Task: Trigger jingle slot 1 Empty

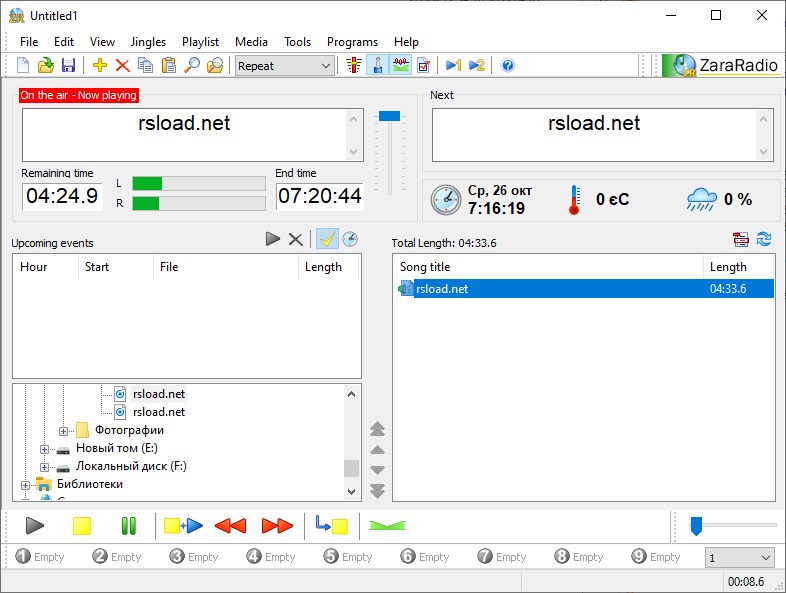Action: click(x=40, y=557)
